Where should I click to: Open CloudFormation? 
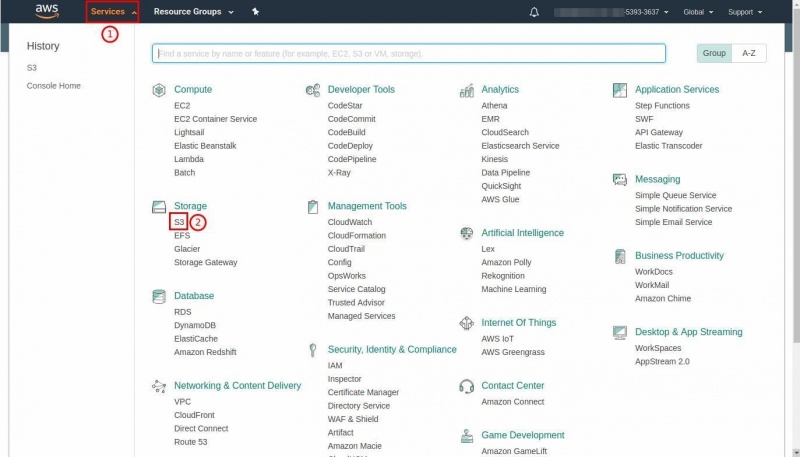(x=357, y=236)
